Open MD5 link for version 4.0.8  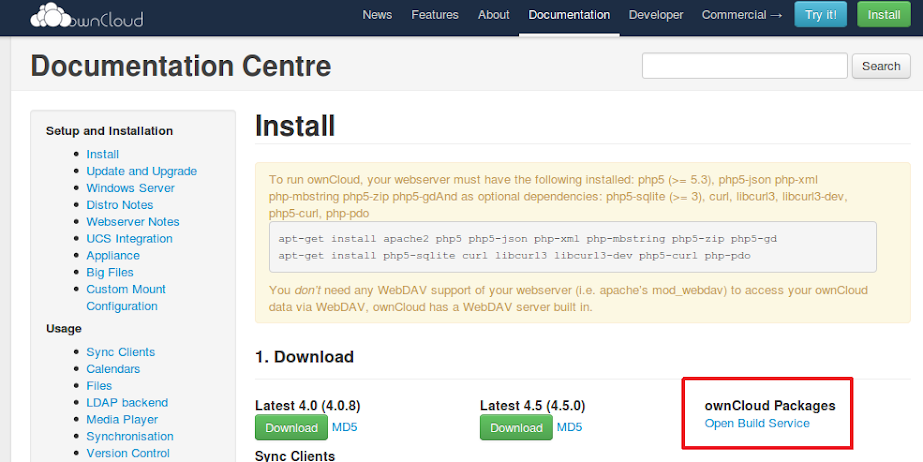[x=344, y=427]
